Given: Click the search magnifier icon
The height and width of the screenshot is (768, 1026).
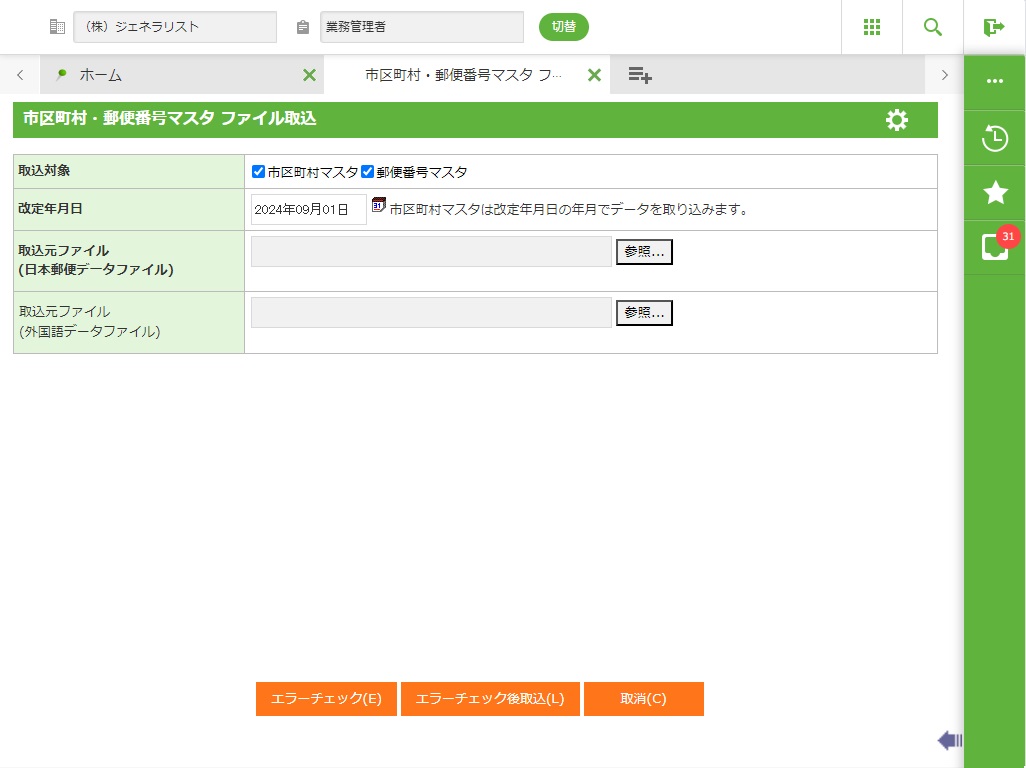Looking at the screenshot, I should point(933,27).
